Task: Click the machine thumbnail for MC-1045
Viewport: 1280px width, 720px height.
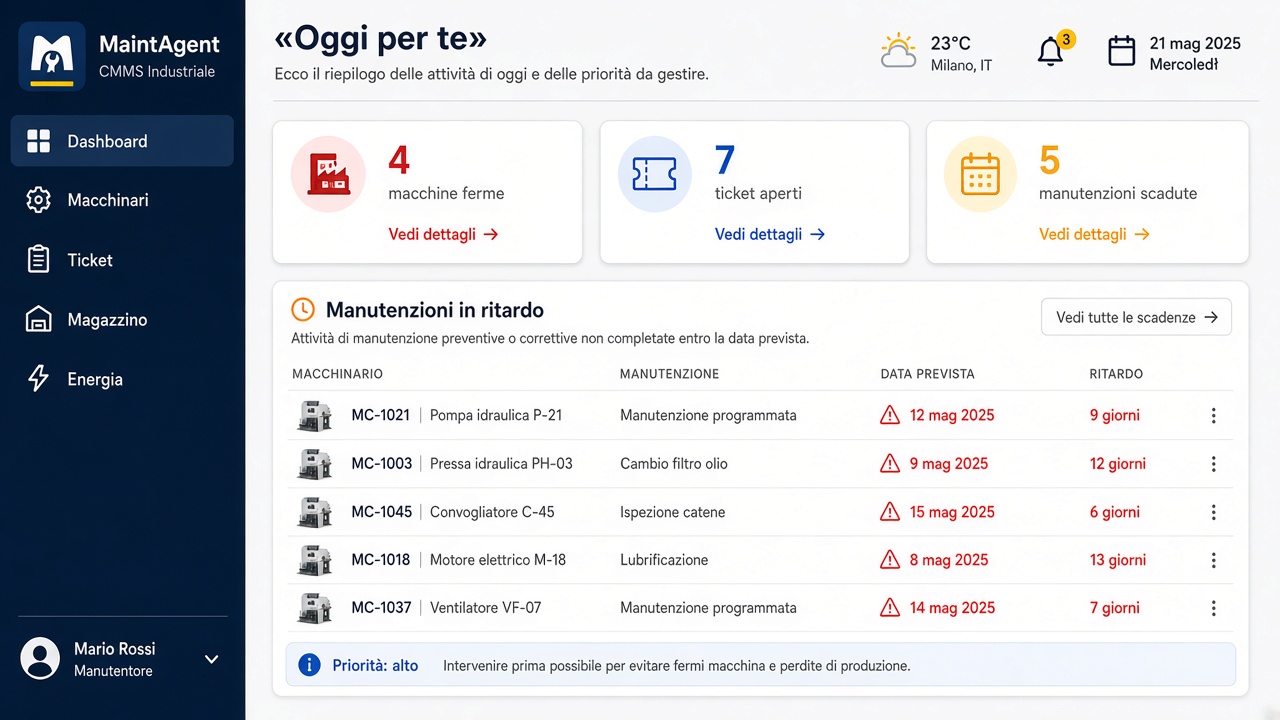Action: (315, 512)
